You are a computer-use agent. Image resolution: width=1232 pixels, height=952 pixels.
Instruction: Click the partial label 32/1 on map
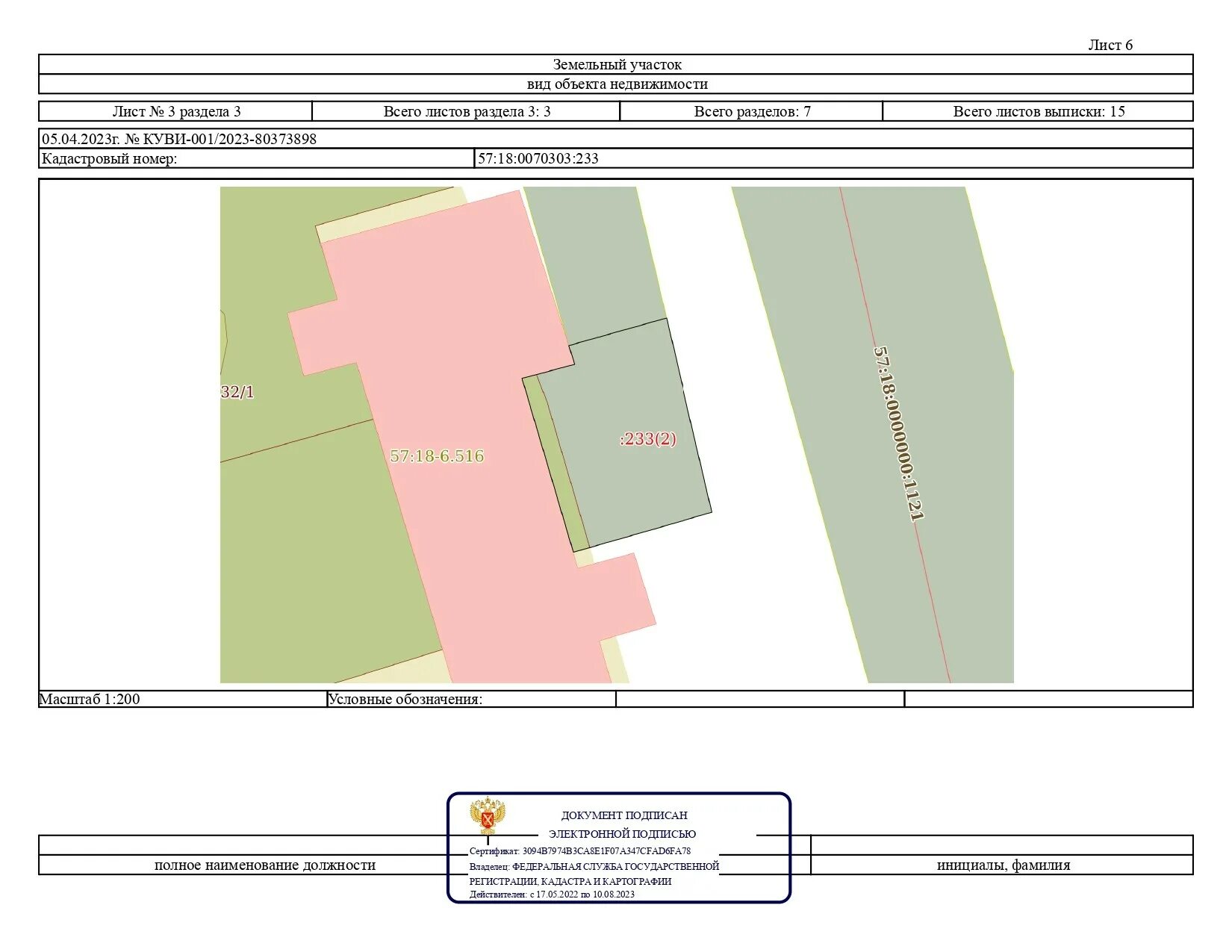pos(237,392)
